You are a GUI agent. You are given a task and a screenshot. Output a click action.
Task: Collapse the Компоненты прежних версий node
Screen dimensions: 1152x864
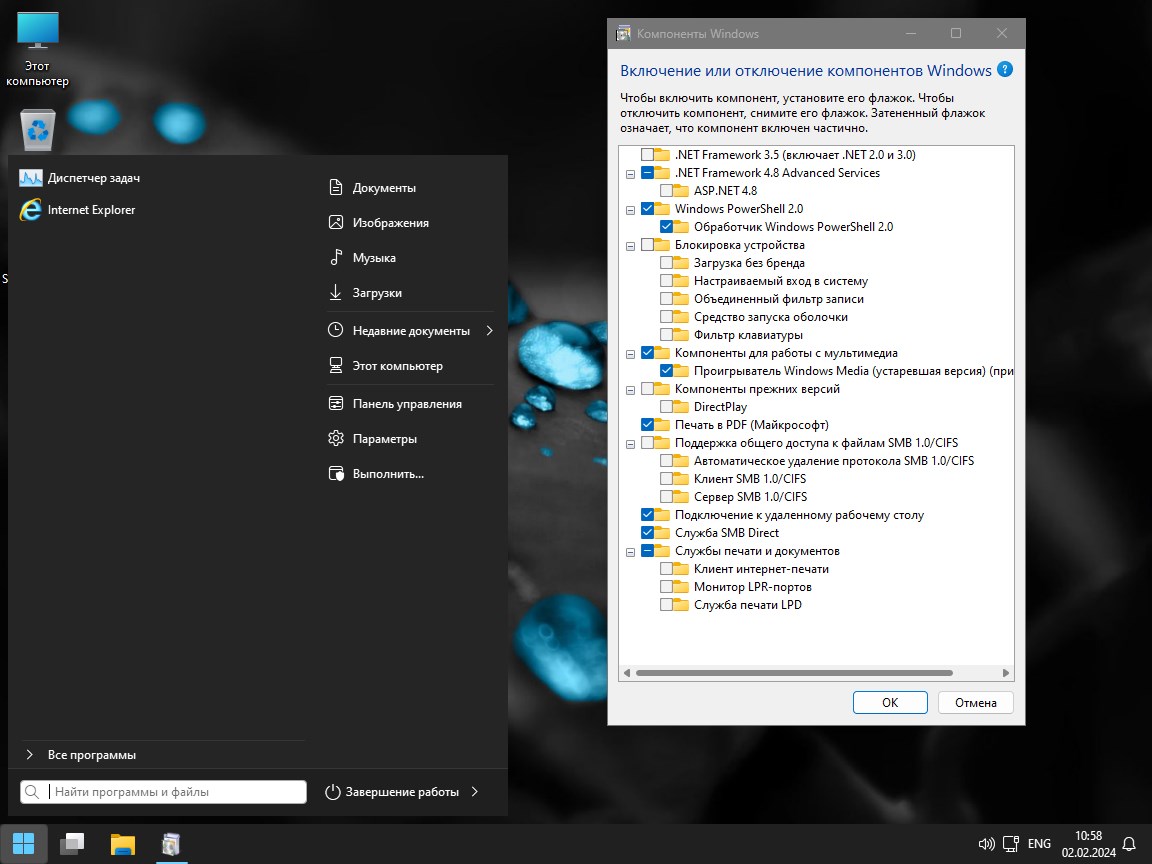630,390
